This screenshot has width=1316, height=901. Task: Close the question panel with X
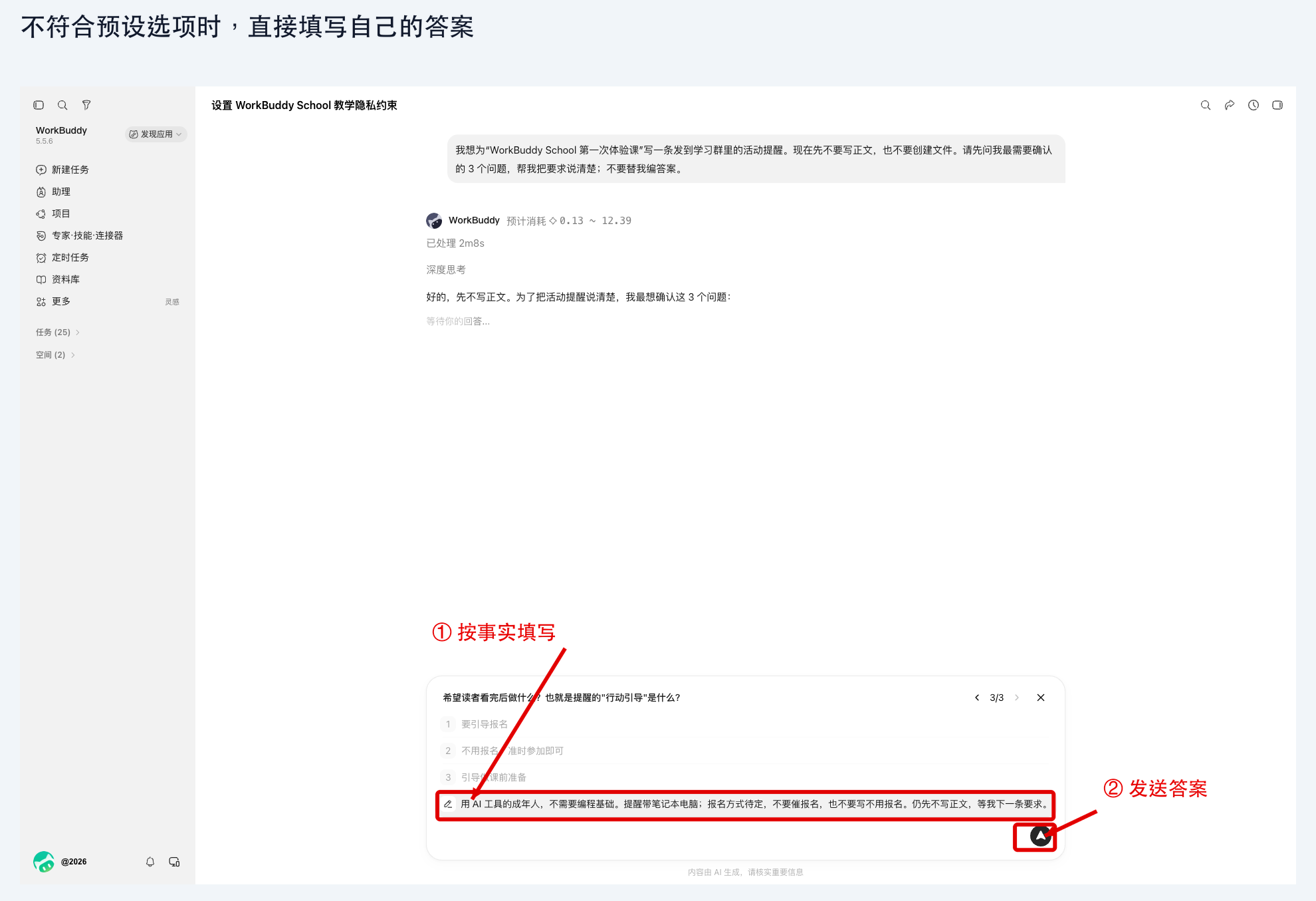tap(1041, 698)
